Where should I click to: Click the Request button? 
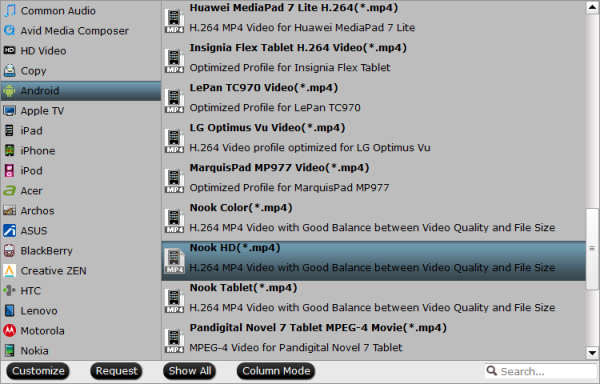(x=116, y=371)
